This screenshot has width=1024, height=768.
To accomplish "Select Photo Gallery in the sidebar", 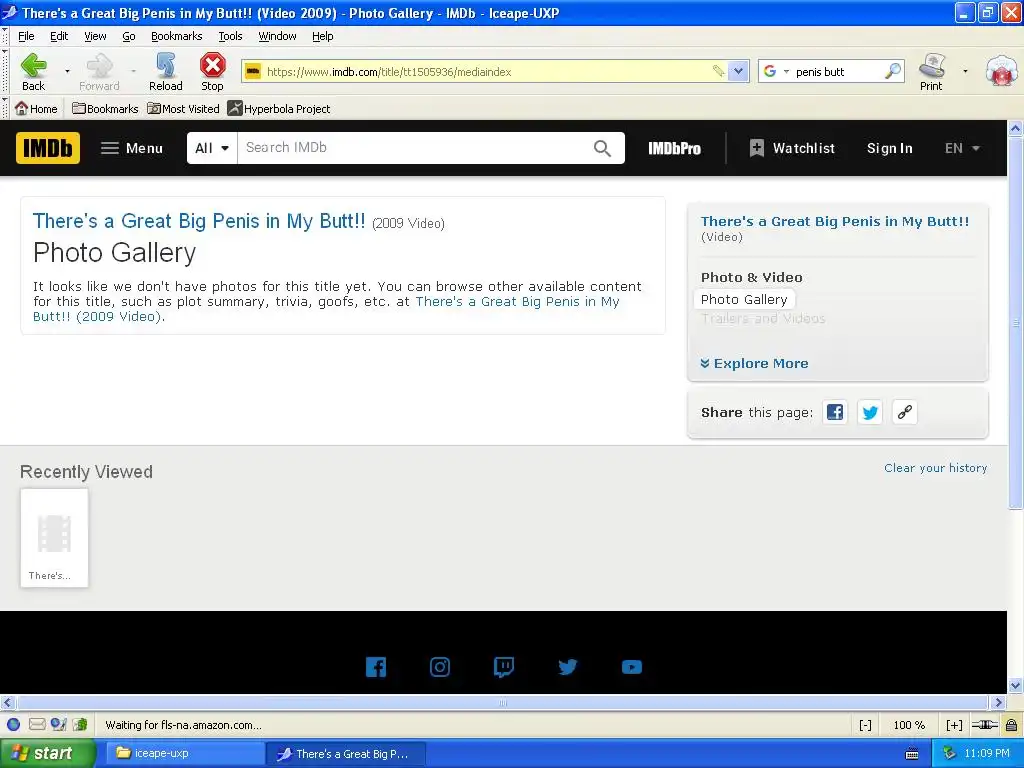I will [744, 299].
